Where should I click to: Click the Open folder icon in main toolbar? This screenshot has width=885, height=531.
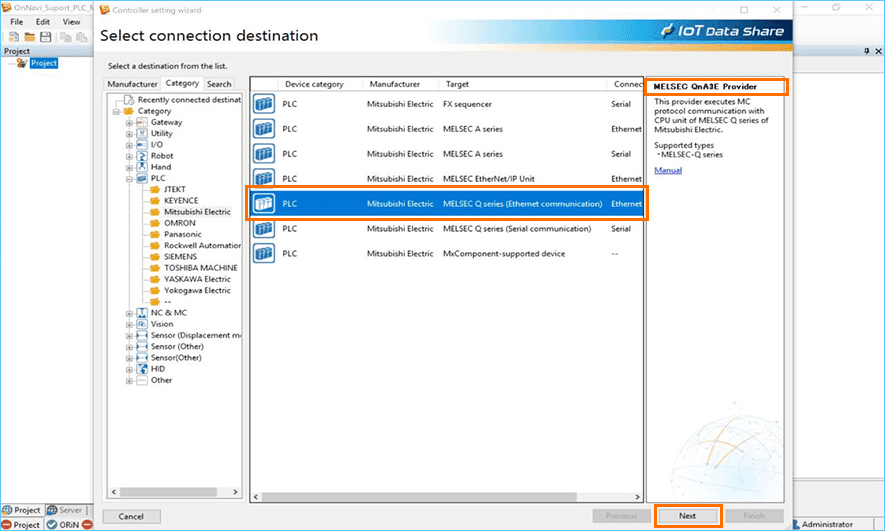pyautogui.click(x=30, y=37)
